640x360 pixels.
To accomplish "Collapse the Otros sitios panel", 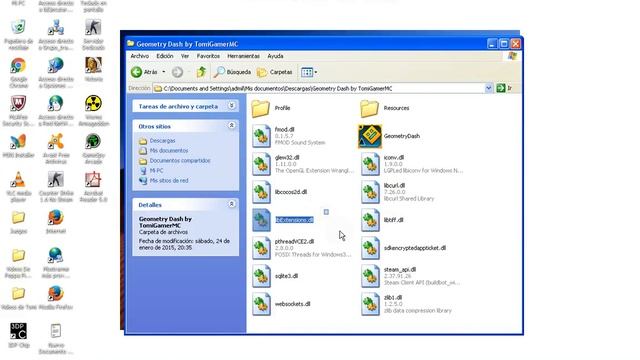I will click(231, 126).
